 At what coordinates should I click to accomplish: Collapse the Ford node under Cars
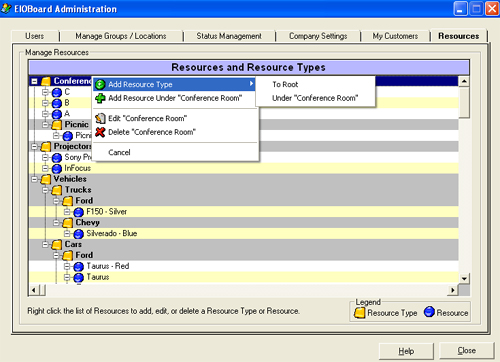(x=56, y=255)
